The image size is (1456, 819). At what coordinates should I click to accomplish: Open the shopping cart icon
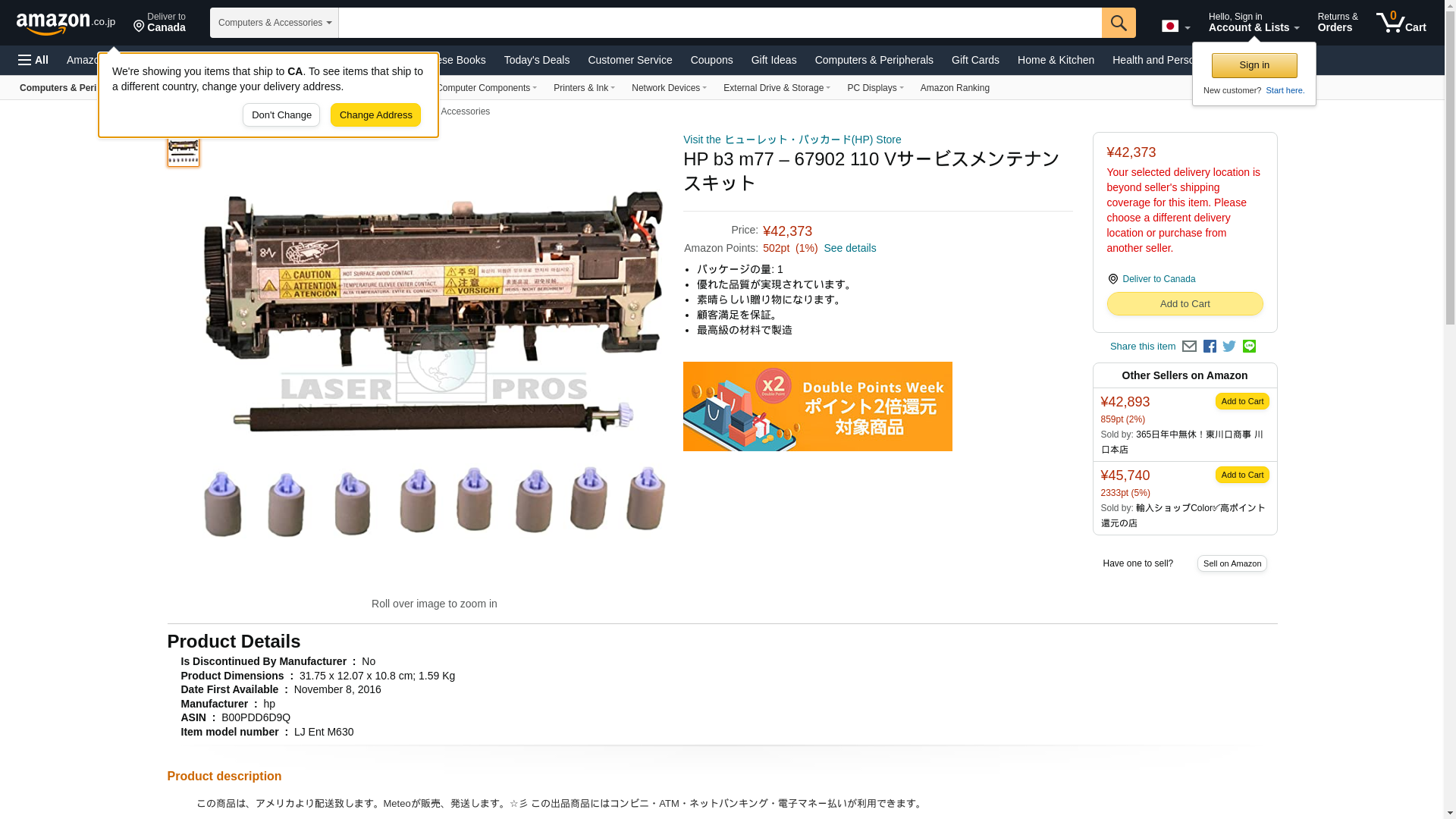click(x=1401, y=23)
